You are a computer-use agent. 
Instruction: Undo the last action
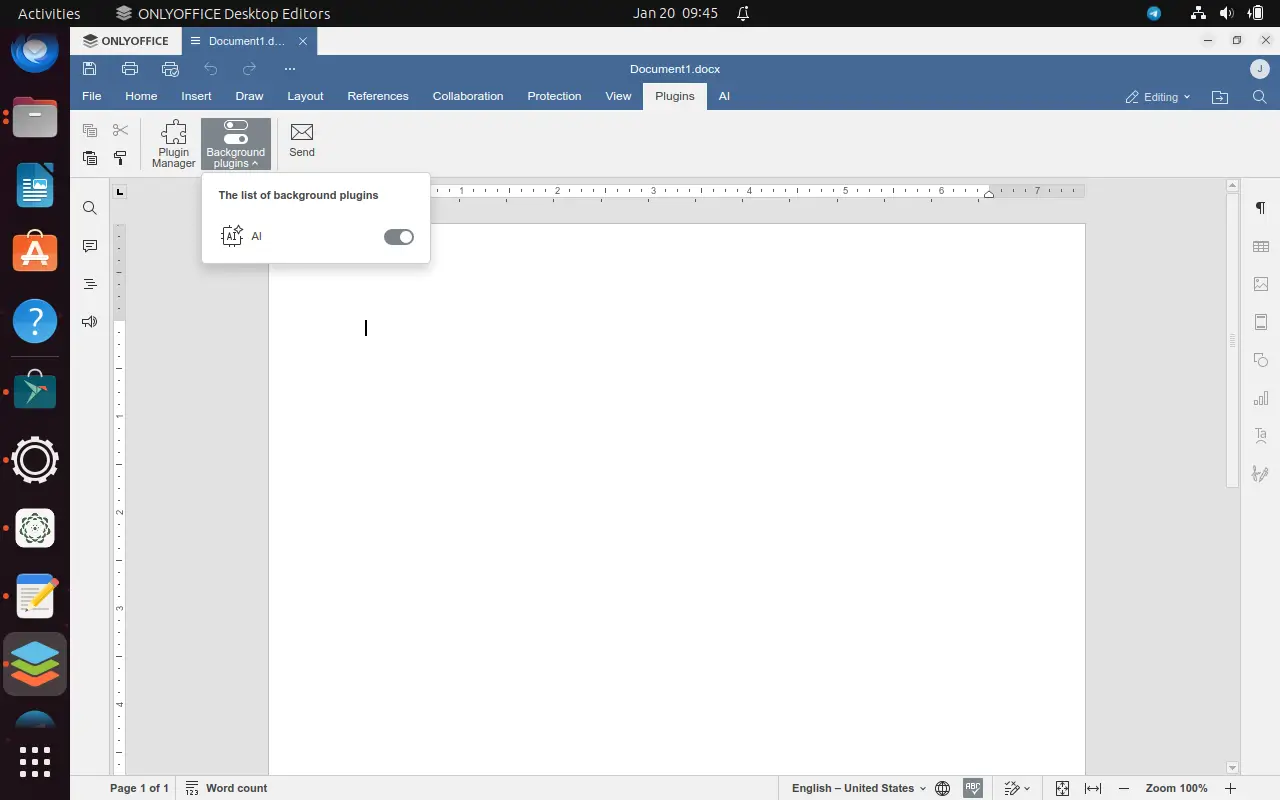click(210, 69)
